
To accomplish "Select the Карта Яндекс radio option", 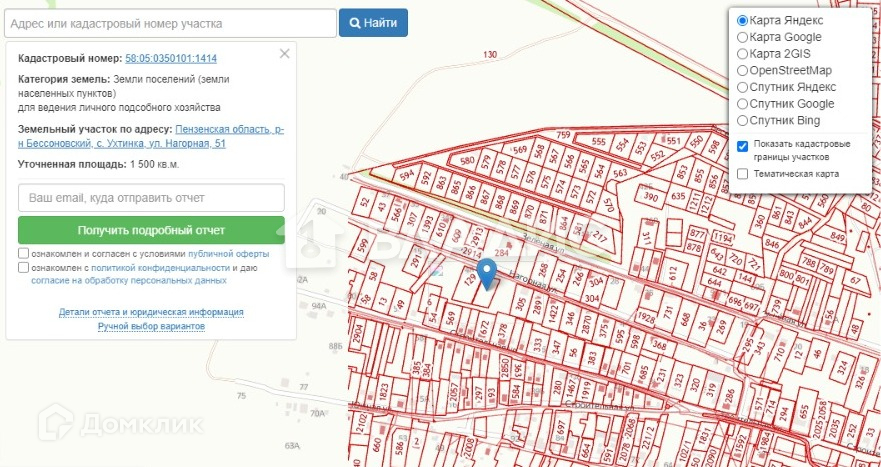I will tap(742, 21).
